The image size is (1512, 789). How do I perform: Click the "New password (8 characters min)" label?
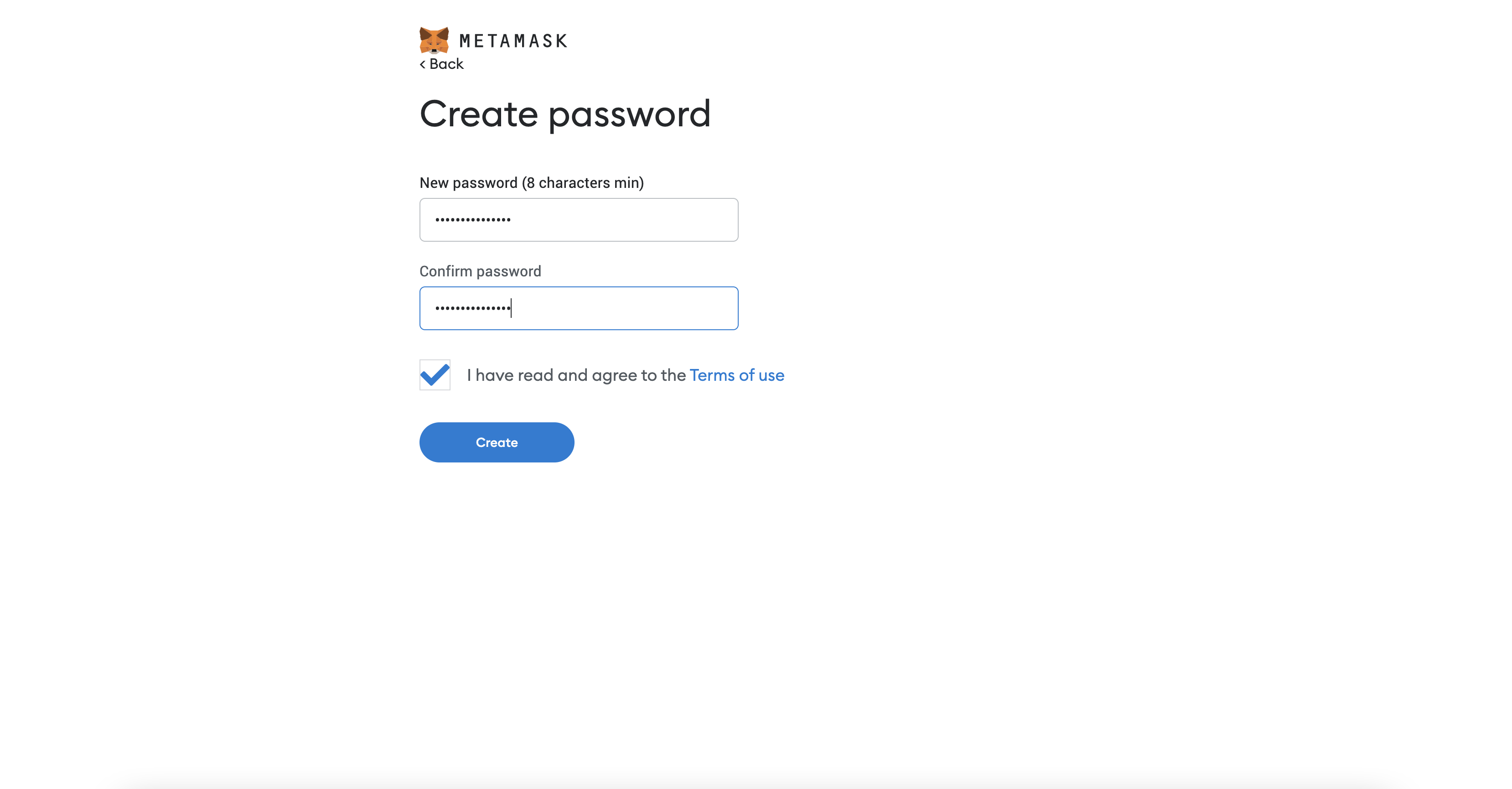(x=531, y=183)
